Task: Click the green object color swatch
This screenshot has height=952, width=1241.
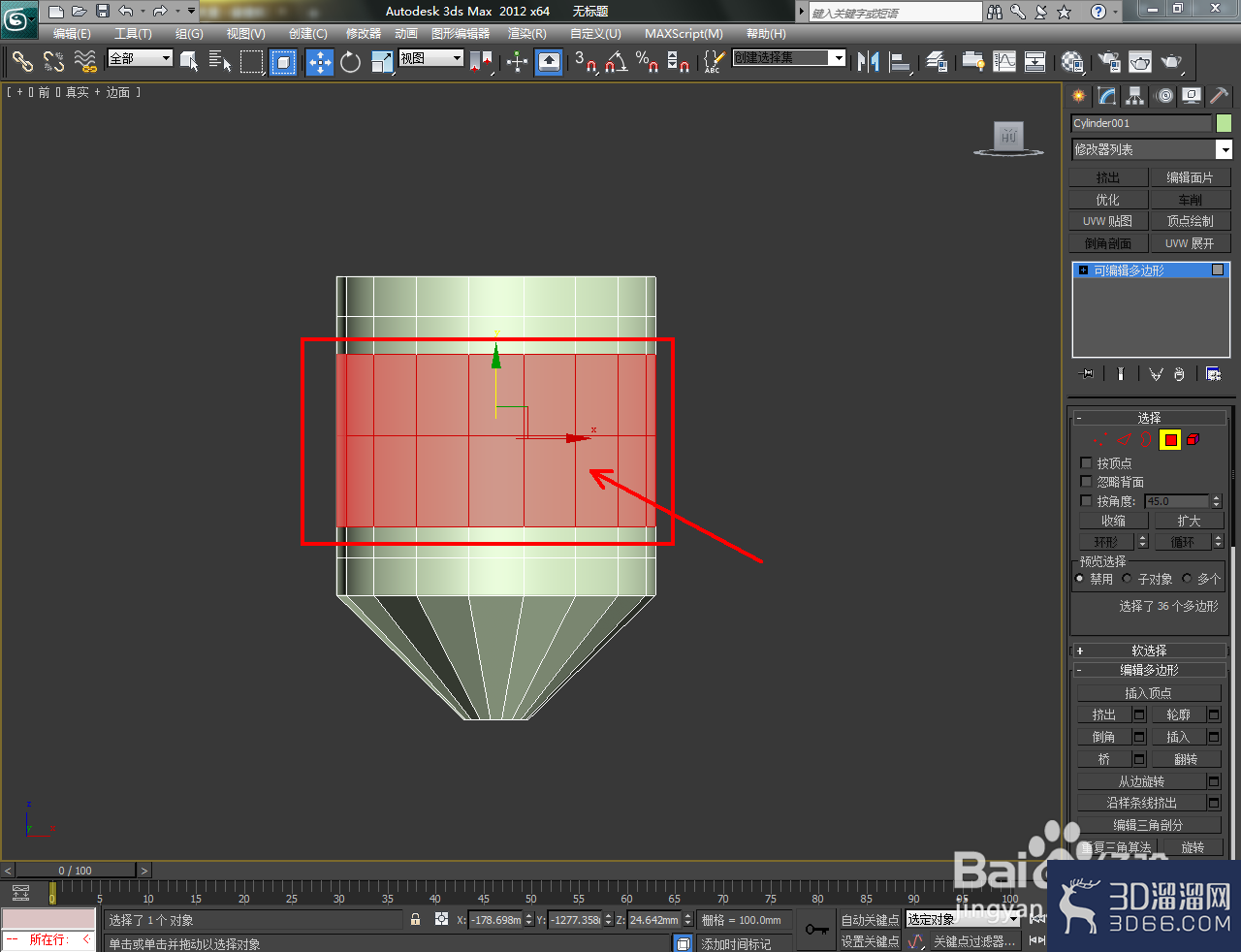Action: click(x=1224, y=123)
